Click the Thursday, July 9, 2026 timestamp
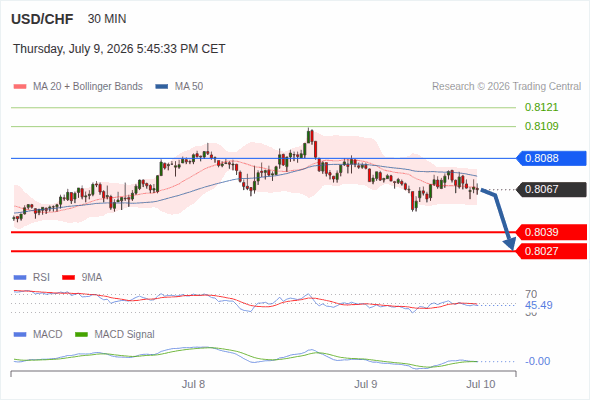The height and width of the screenshot is (400, 590). click(119, 49)
